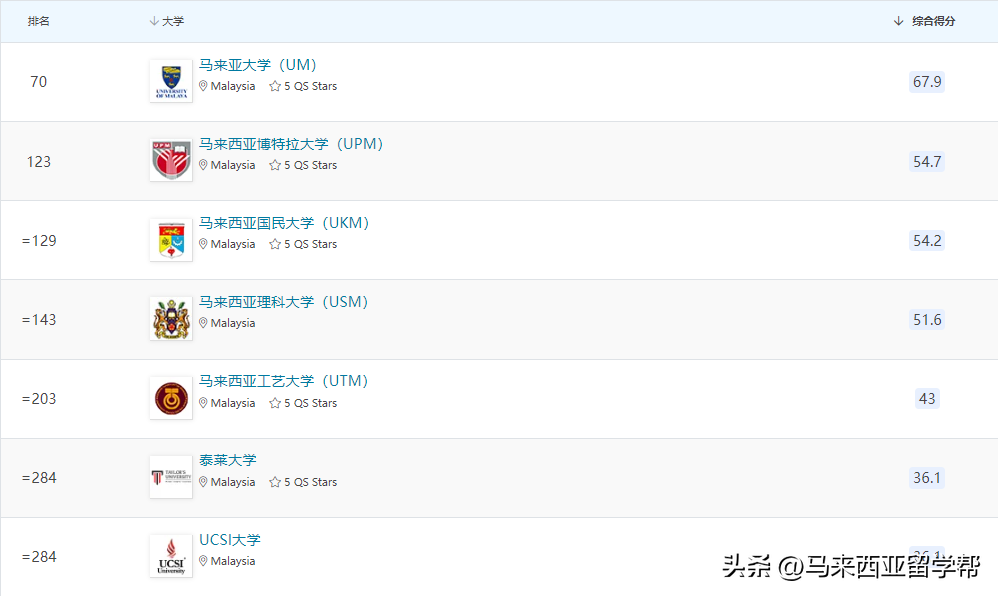
Task: Click QS star icon in 泰莱大学 row
Action: [x=275, y=482]
